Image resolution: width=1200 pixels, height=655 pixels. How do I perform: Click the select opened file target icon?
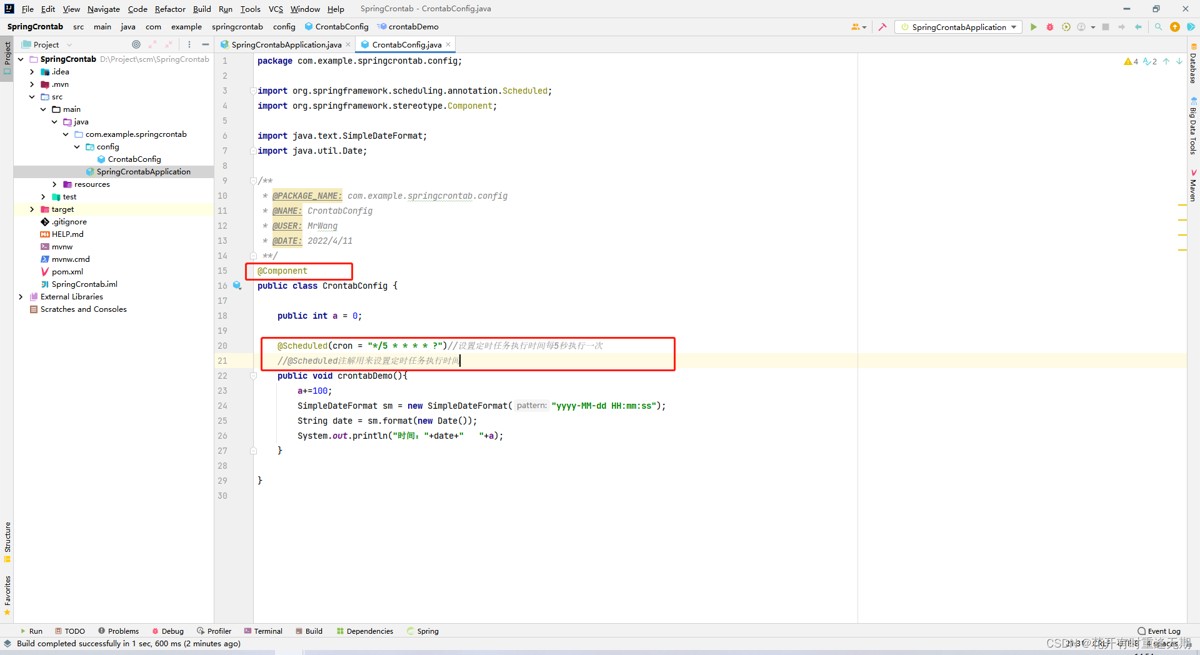point(136,44)
